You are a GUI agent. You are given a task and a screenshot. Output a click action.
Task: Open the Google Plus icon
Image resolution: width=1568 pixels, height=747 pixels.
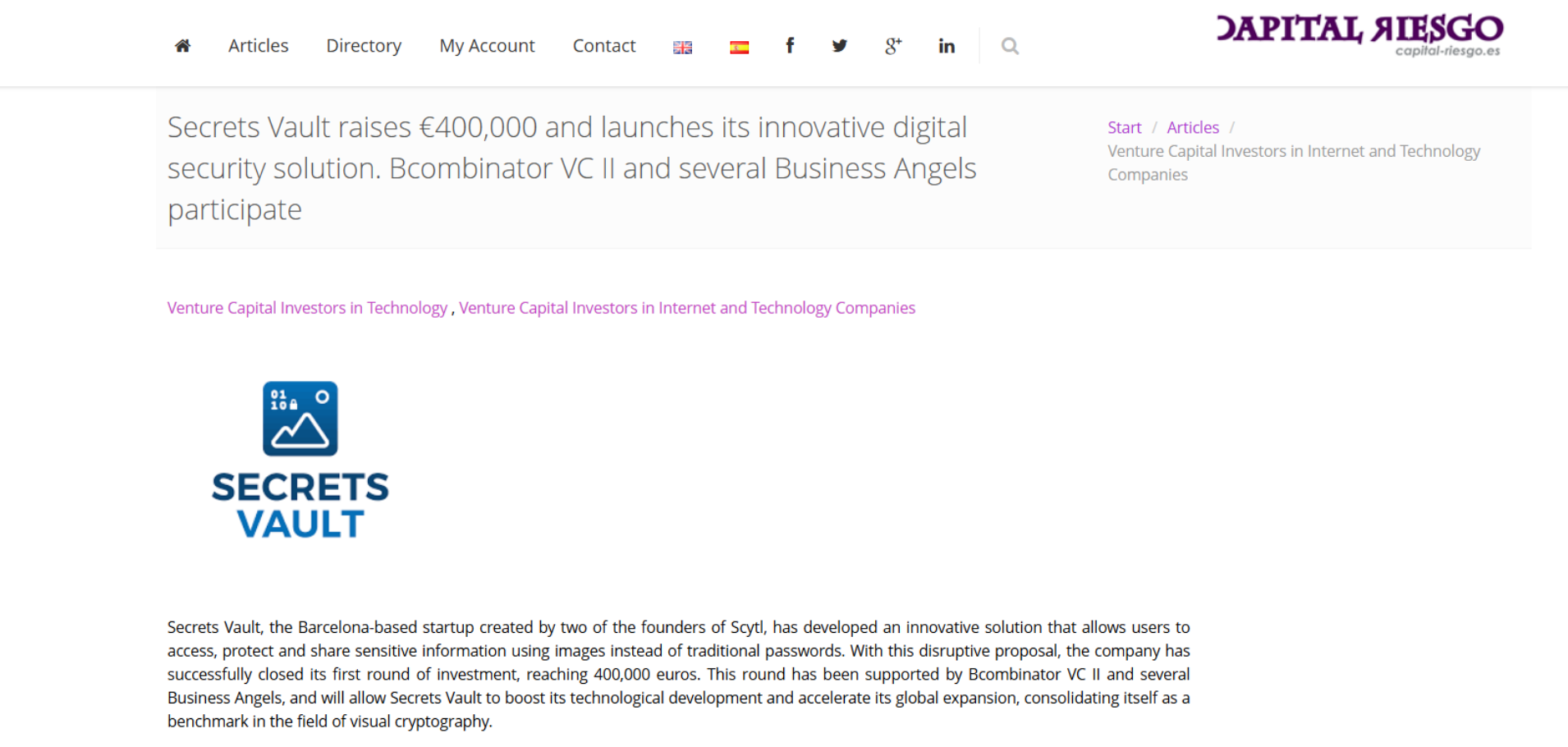893,46
